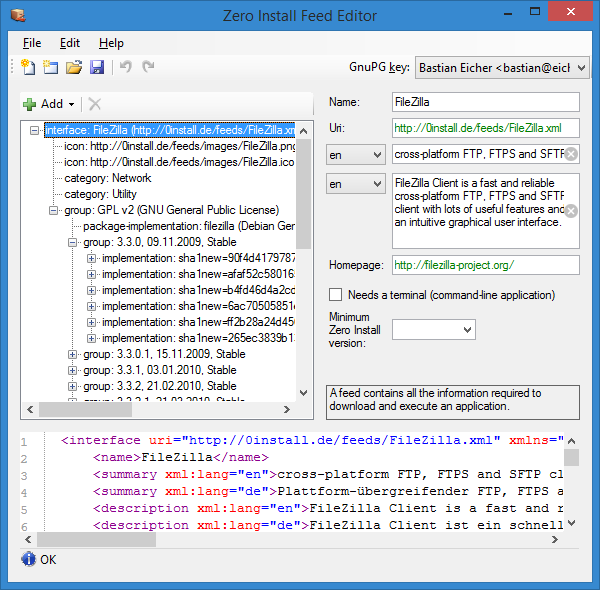This screenshot has height=590, width=600.
Task: Click tree vertical scrollbar up arrow
Action: coord(303,131)
